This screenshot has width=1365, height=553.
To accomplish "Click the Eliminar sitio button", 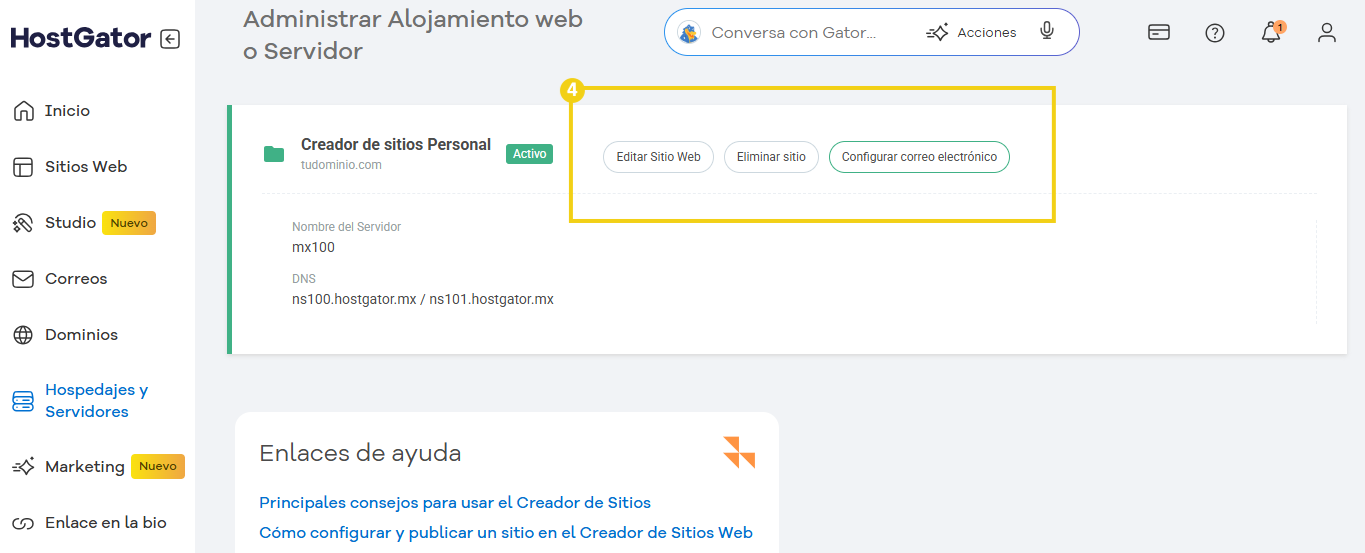I will click(771, 157).
